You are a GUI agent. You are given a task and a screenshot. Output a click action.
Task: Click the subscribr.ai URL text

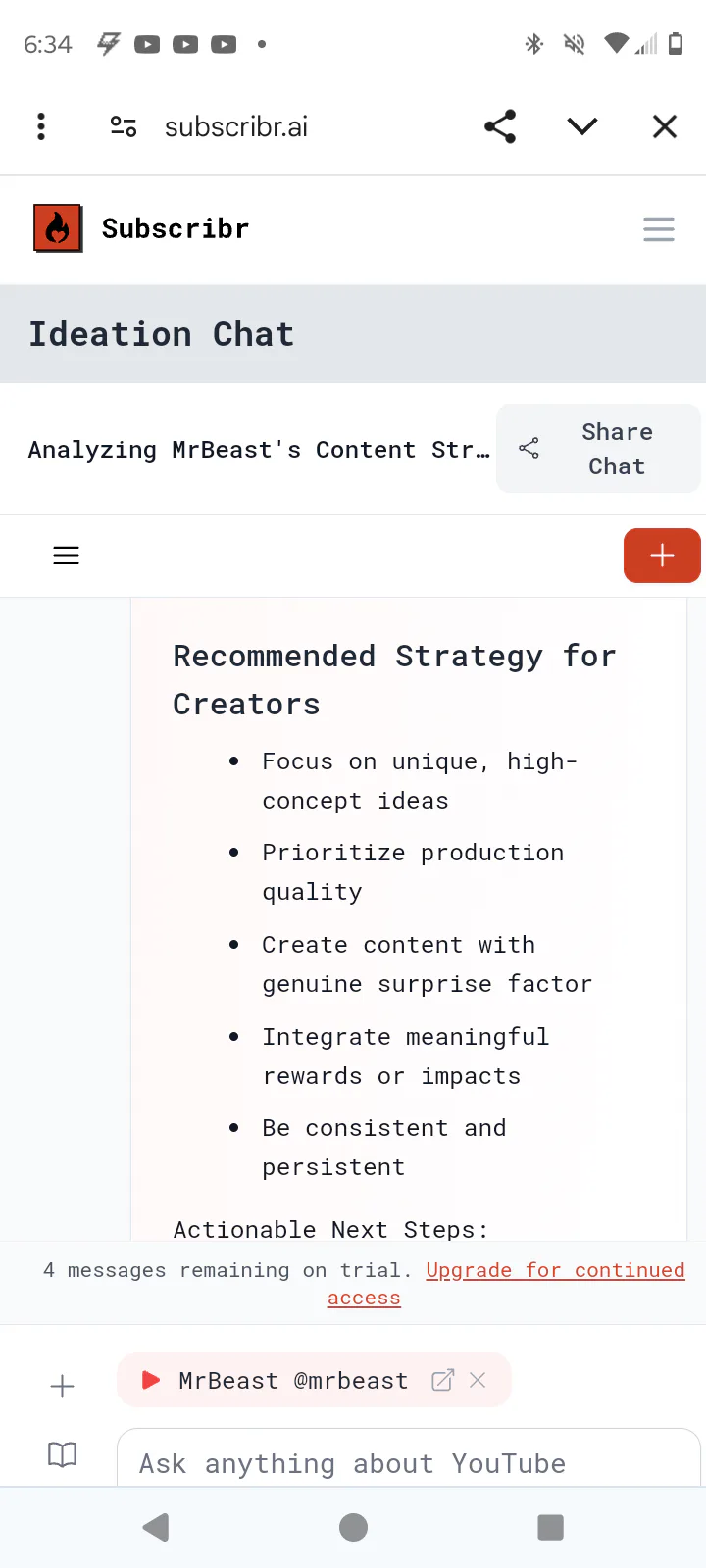(x=236, y=127)
